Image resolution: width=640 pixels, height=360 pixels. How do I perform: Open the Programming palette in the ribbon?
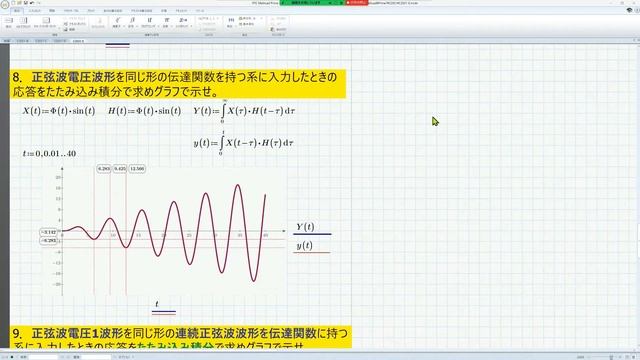(x=149, y=22)
